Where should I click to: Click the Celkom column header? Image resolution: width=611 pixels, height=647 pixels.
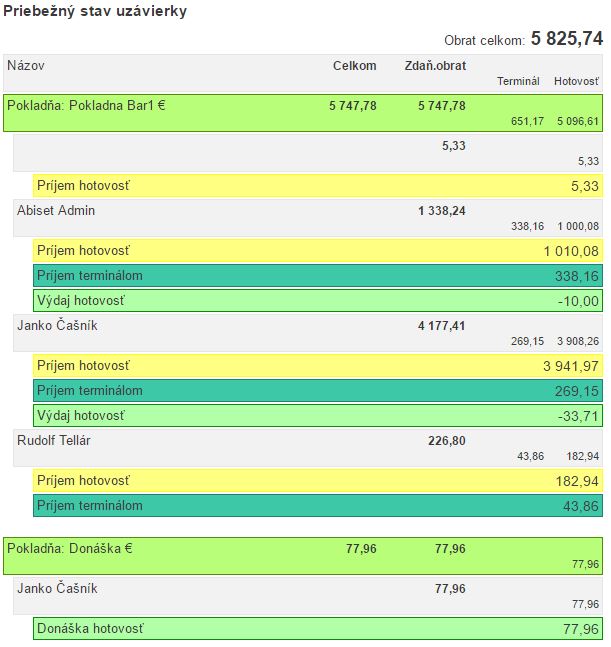tap(354, 66)
